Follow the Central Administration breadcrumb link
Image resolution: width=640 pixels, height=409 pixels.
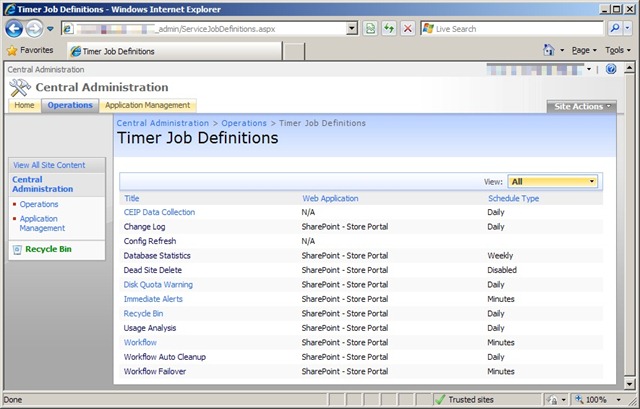(x=162, y=123)
